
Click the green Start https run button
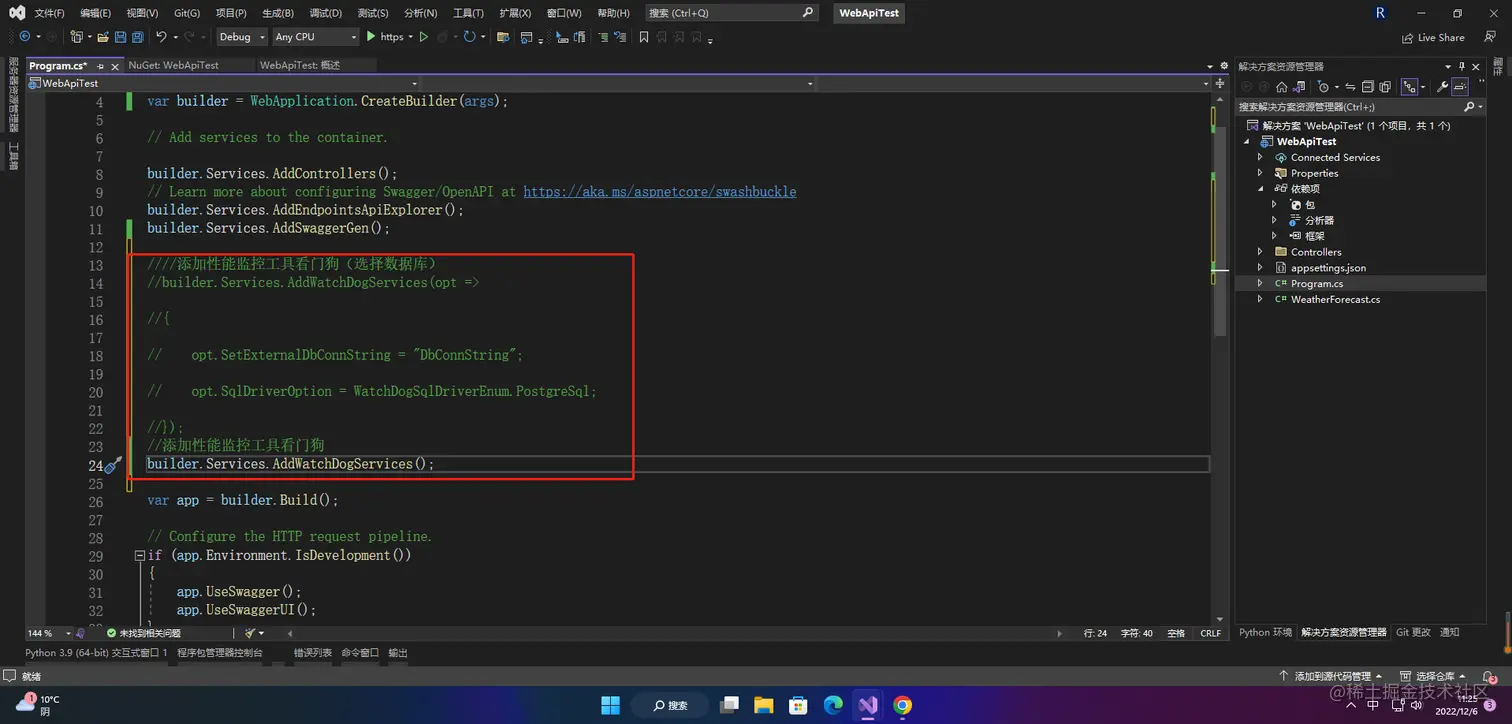tap(385, 37)
